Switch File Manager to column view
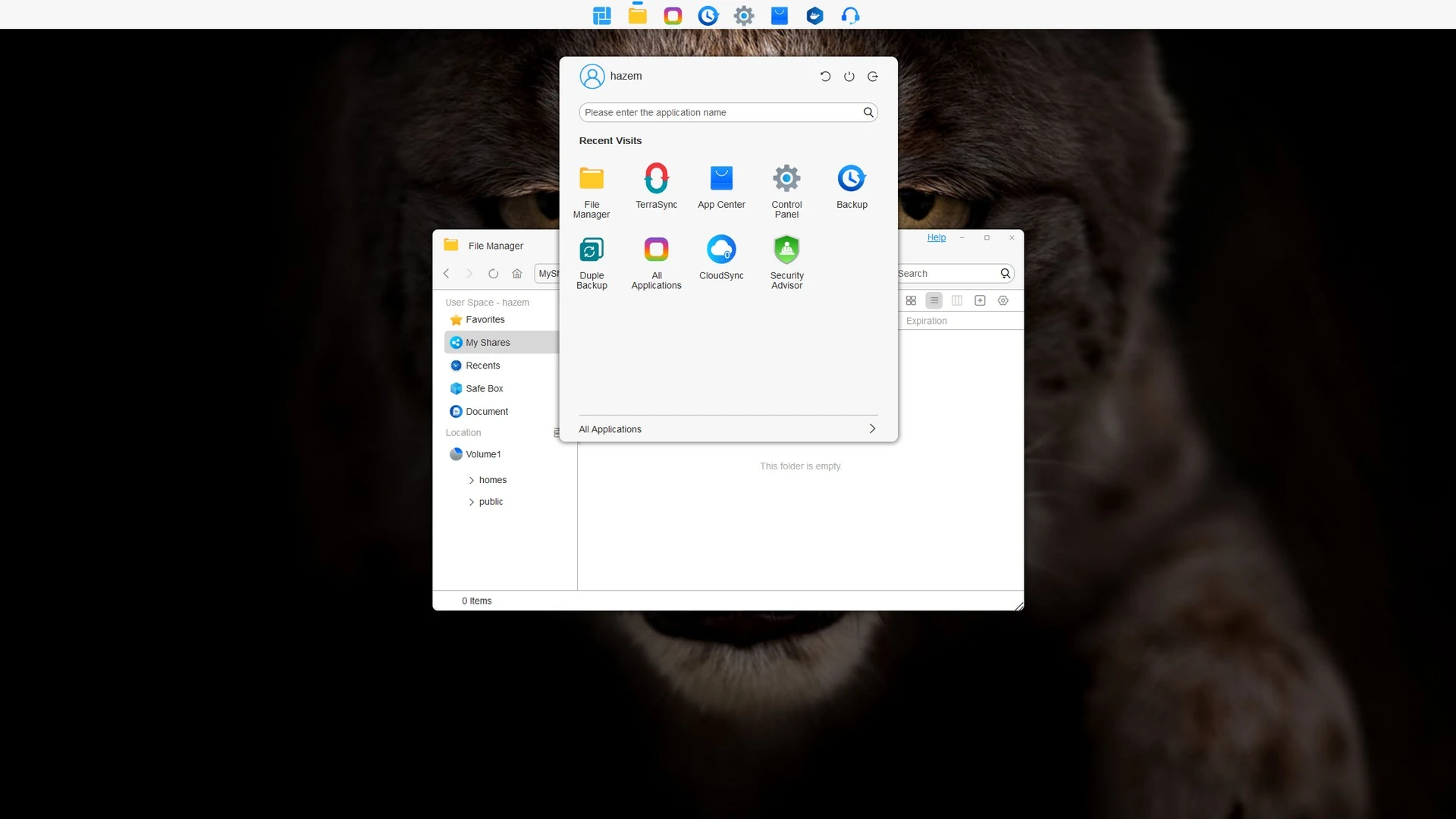The height and width of the screenshot is (819, 1456). (957, 301)
